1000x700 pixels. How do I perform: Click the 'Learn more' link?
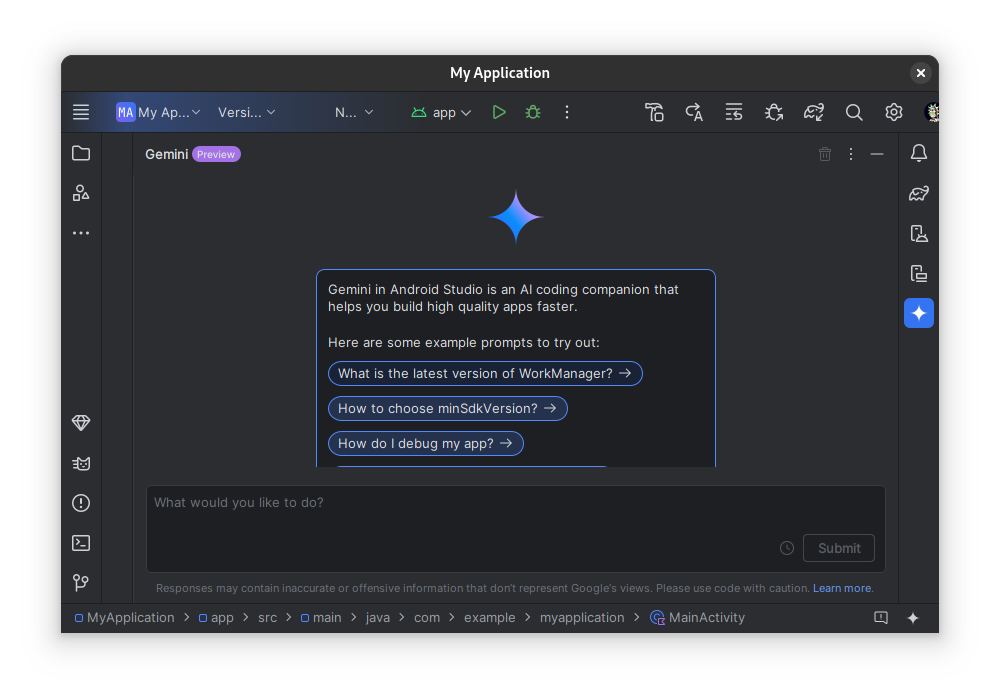click(842, 588)
